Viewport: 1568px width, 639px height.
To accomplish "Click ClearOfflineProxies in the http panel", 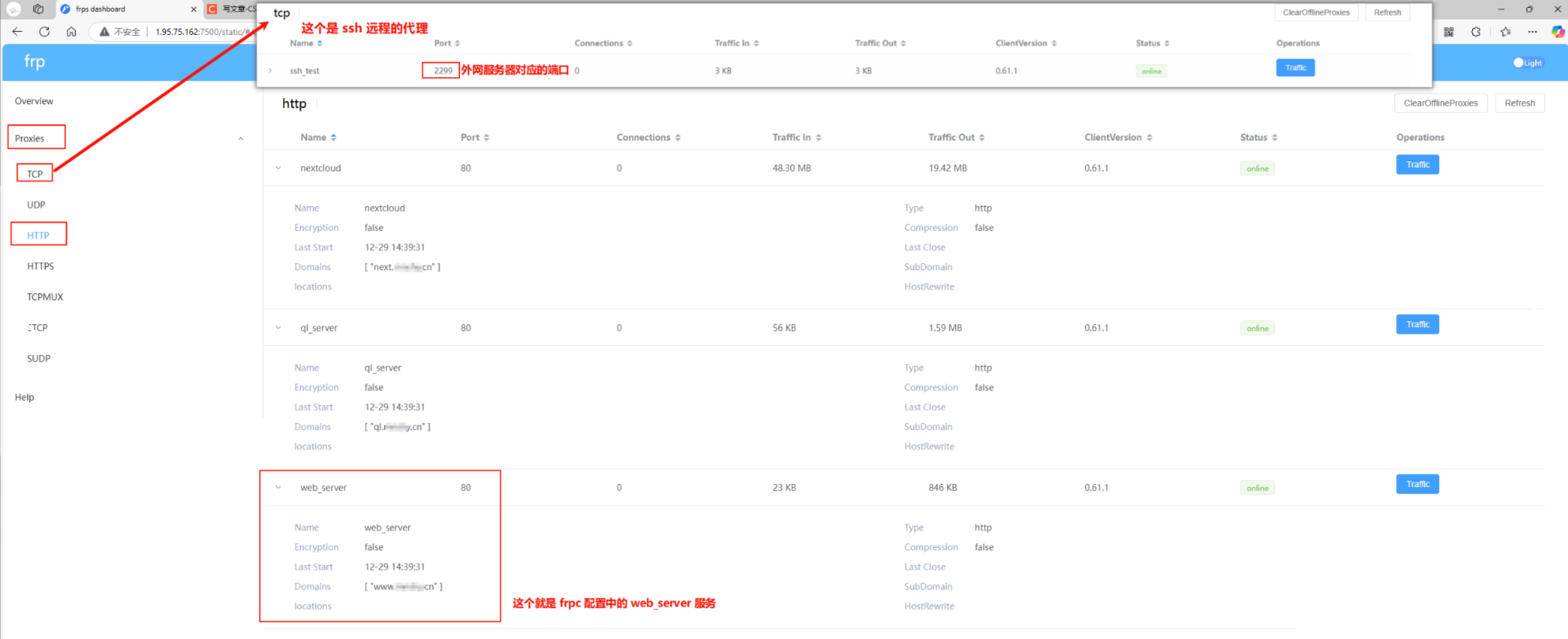I will point(1440,103).
